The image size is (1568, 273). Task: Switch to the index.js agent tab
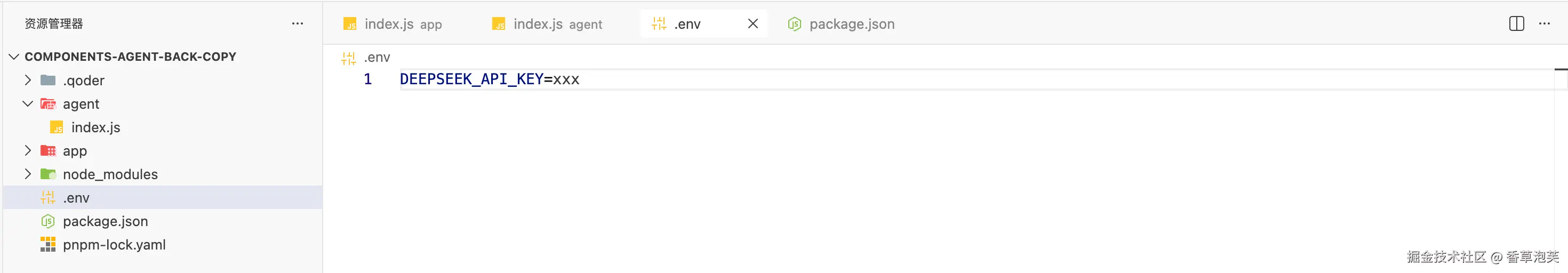point(546,25)
